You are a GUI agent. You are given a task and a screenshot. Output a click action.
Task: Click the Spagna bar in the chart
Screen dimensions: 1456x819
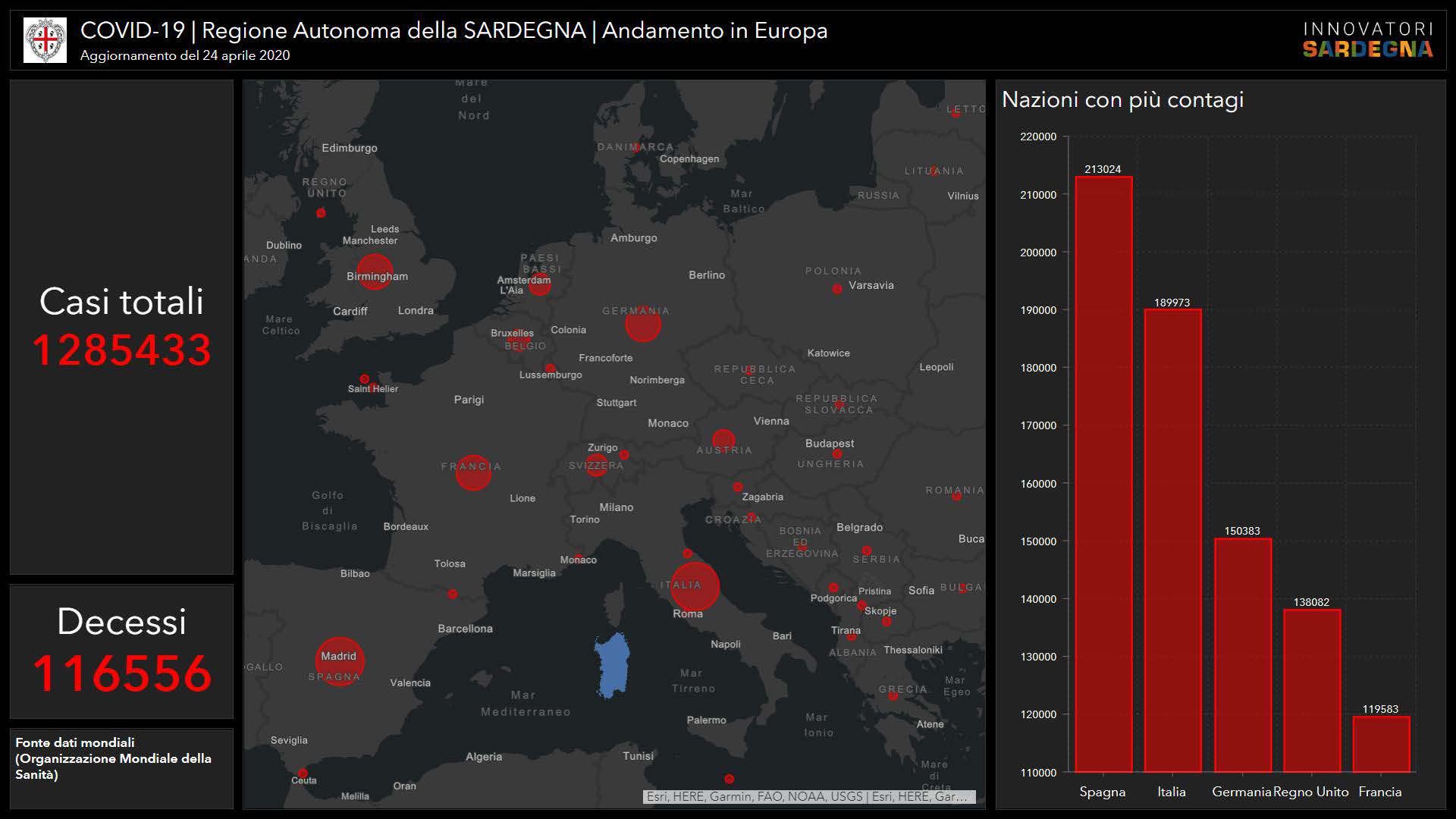(x=1103, y=474)
